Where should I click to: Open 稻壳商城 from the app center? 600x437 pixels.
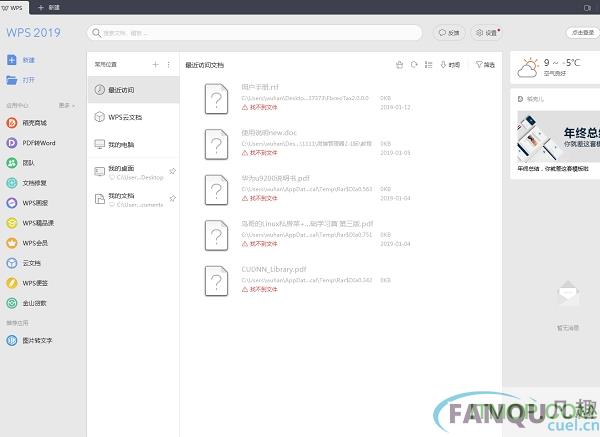[x=27, y=123]
